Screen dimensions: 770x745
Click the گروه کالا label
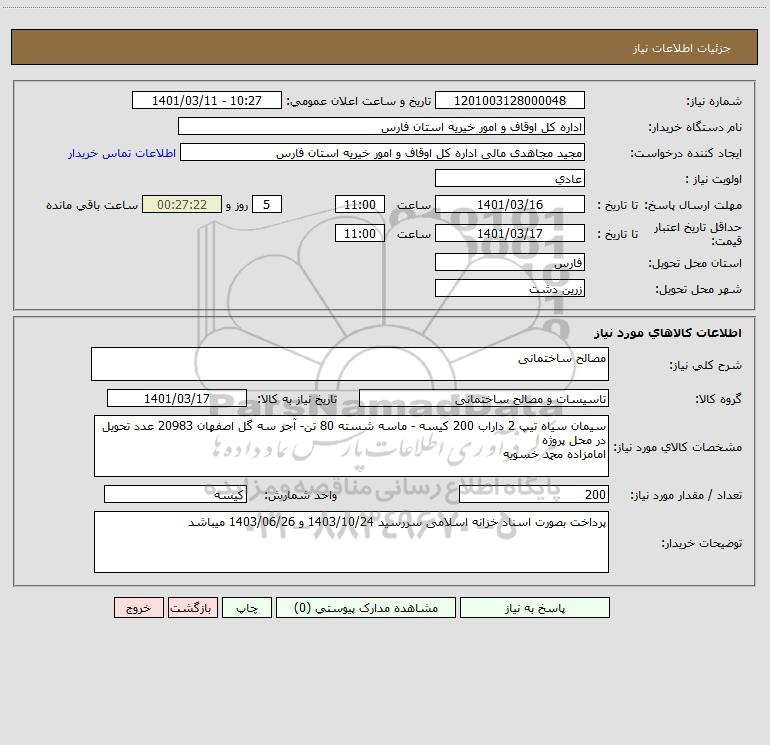point(718,399)
